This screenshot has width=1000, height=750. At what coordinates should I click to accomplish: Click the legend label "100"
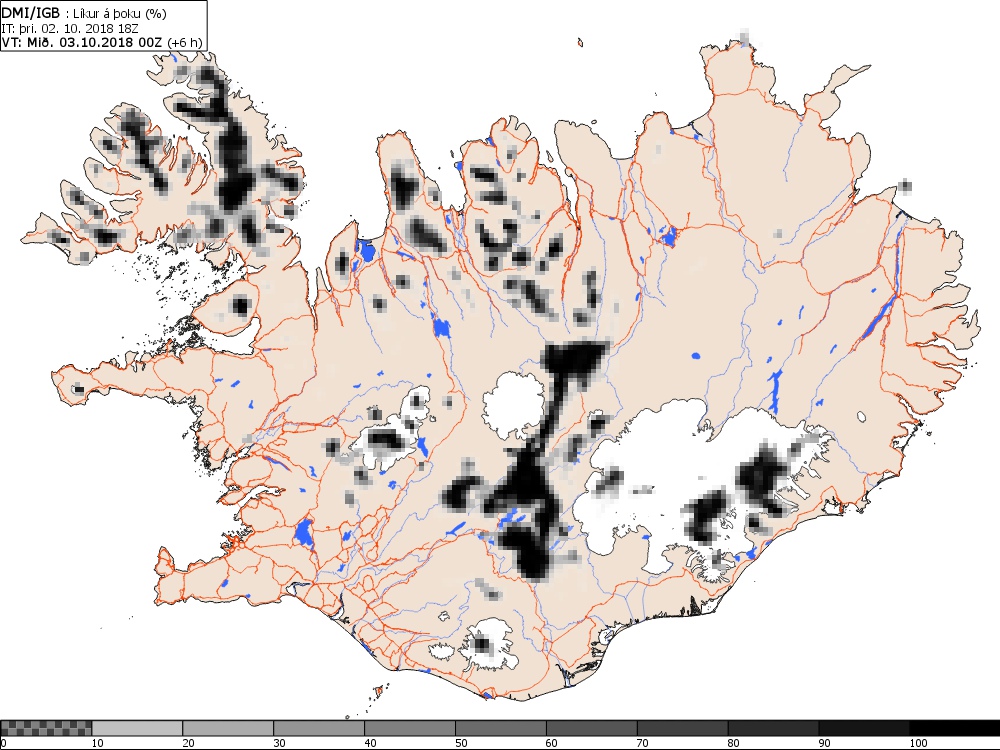(x=918, y=743)
